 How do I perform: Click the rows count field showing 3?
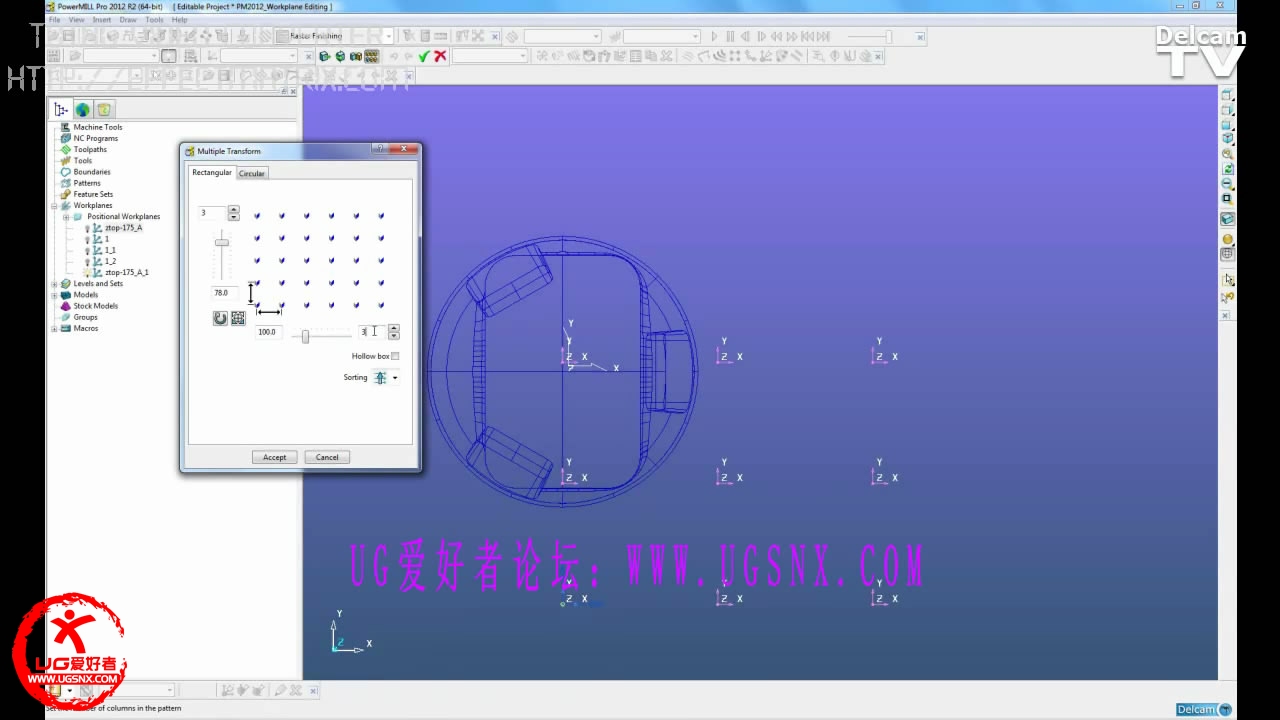(x=212, y=213)
